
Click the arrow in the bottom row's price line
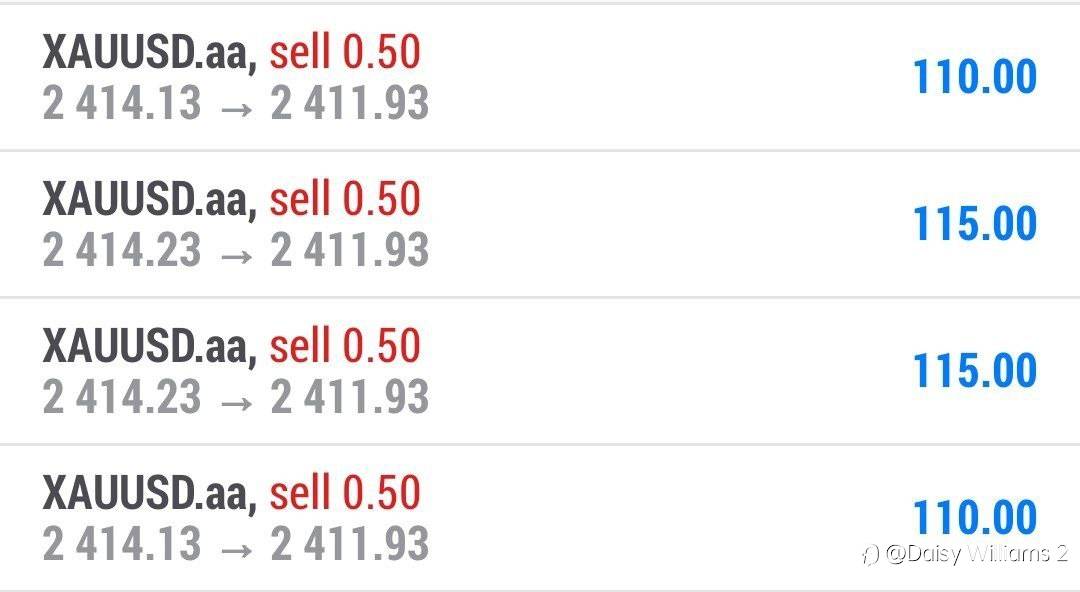click(x=236, y=549)
